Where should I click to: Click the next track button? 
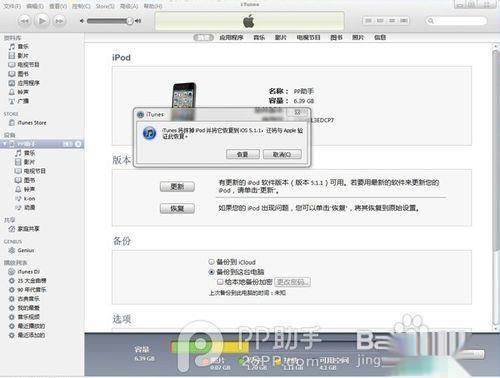tap(59, 21)
